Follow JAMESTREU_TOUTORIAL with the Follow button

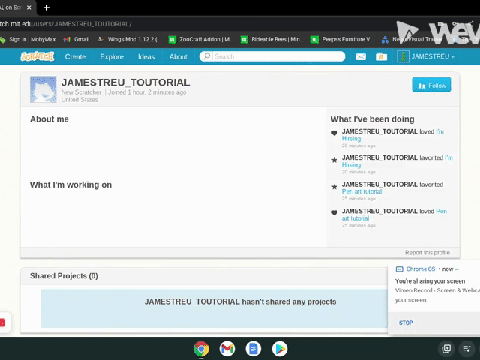[x=432, y=85]
